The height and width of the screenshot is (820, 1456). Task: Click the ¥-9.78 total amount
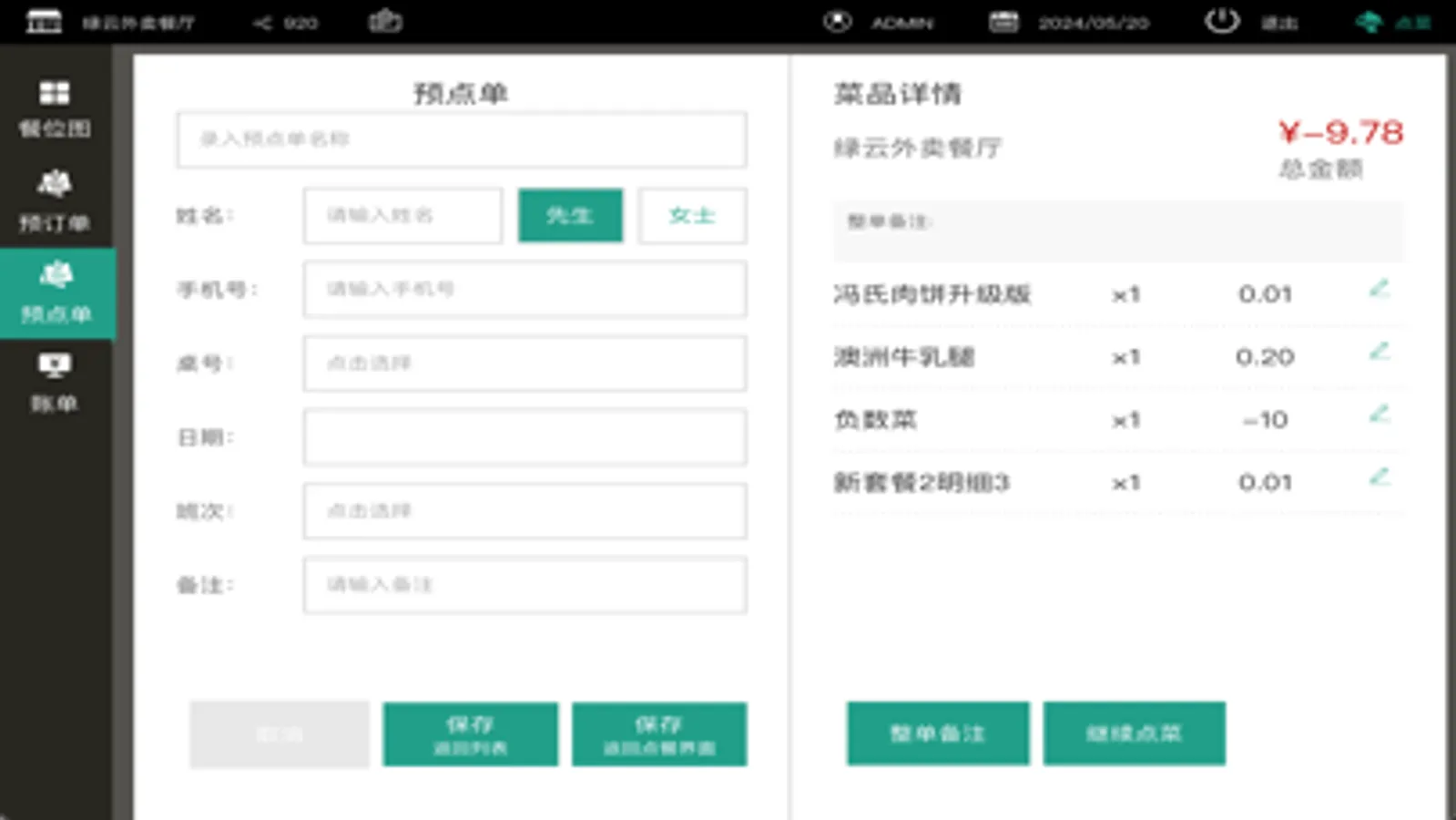(1340, 133)
